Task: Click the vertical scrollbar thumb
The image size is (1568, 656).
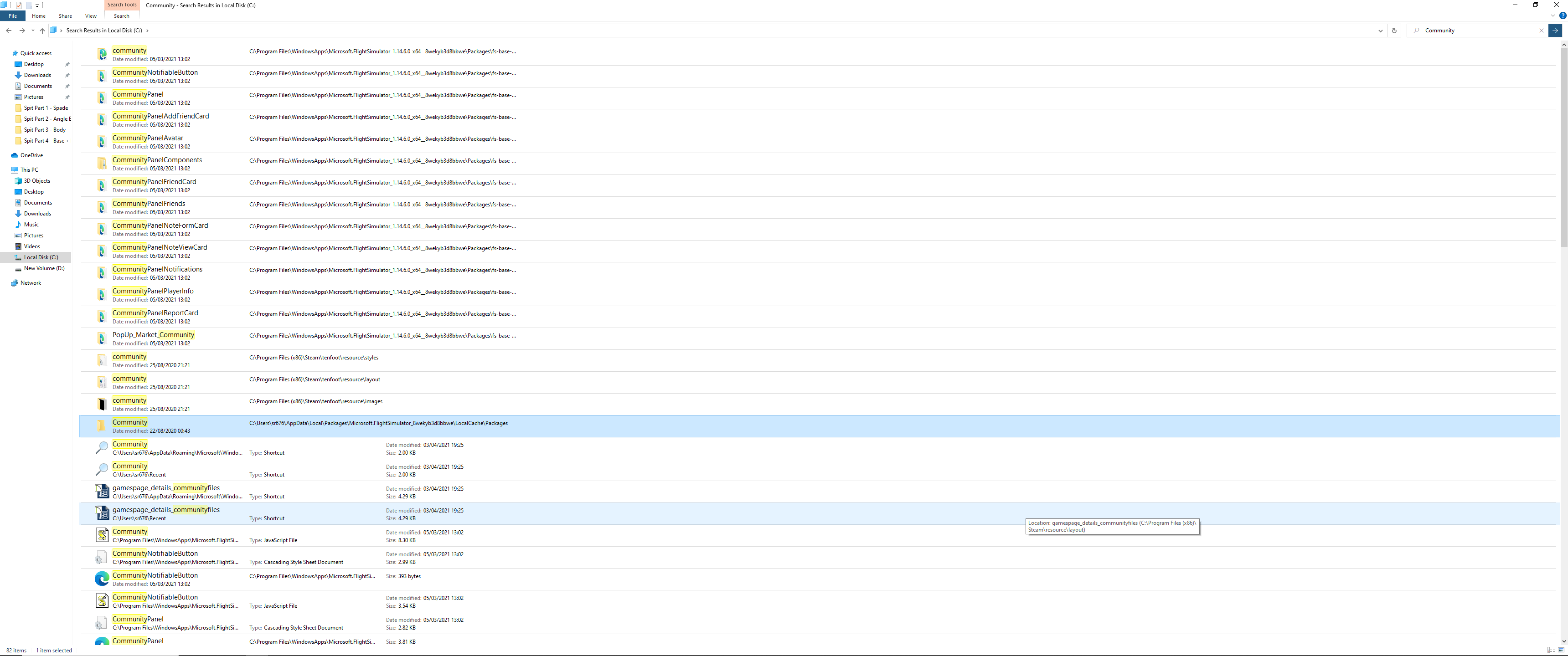Action: pos(1563,148)
